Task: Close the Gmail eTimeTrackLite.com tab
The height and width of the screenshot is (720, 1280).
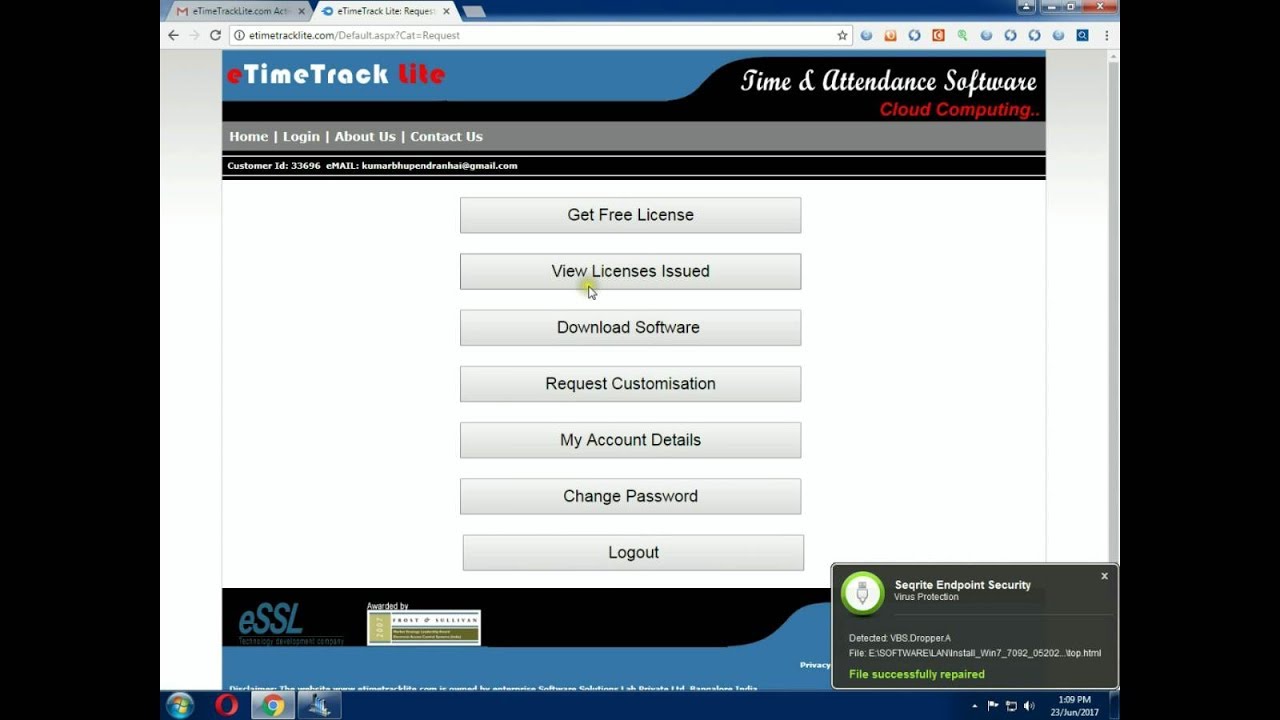Action: coord(302,11)
